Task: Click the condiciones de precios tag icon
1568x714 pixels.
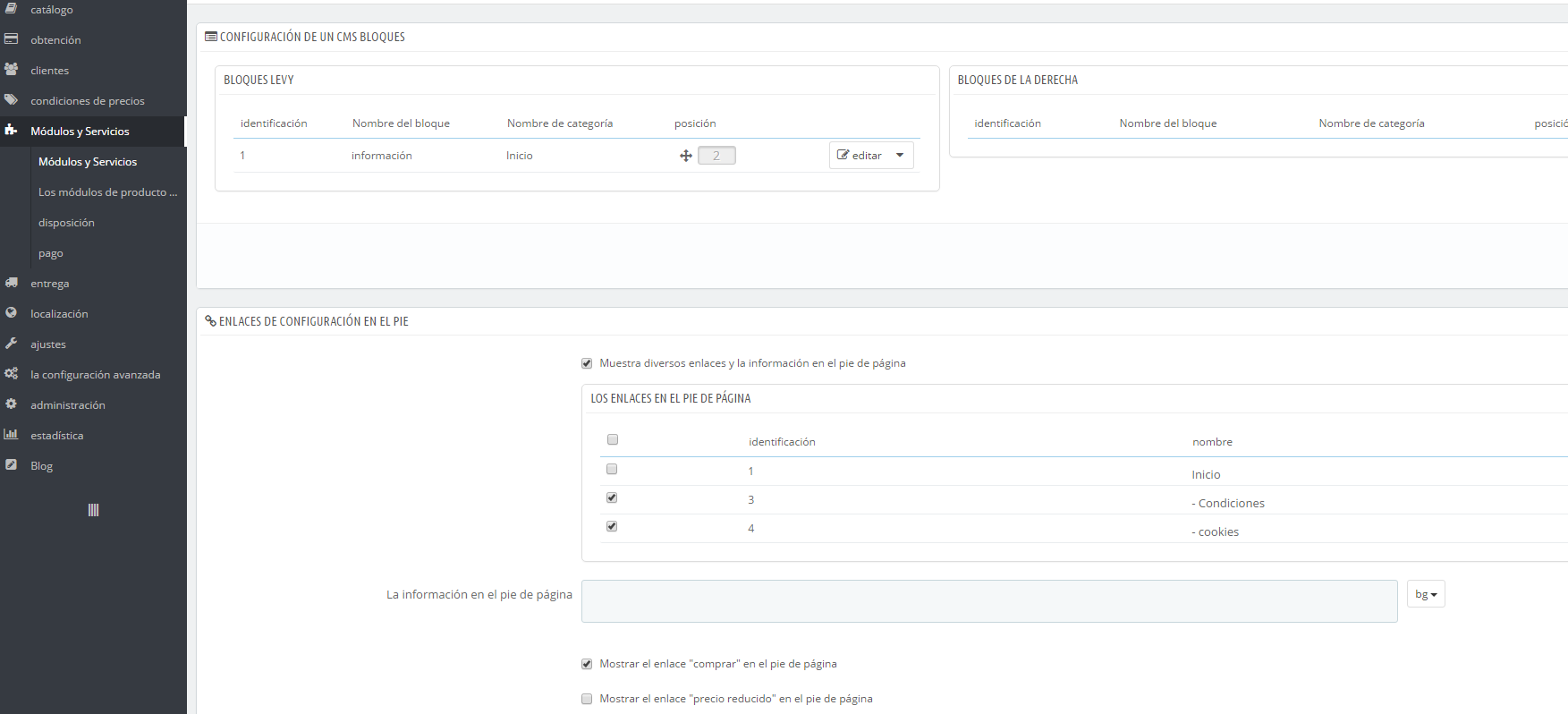Action: [x=12, y=100]
